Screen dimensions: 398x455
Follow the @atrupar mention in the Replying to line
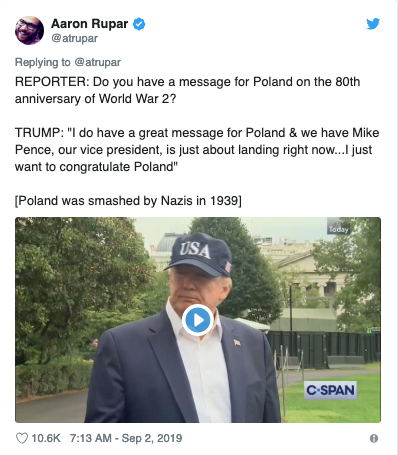pos(97,62)
